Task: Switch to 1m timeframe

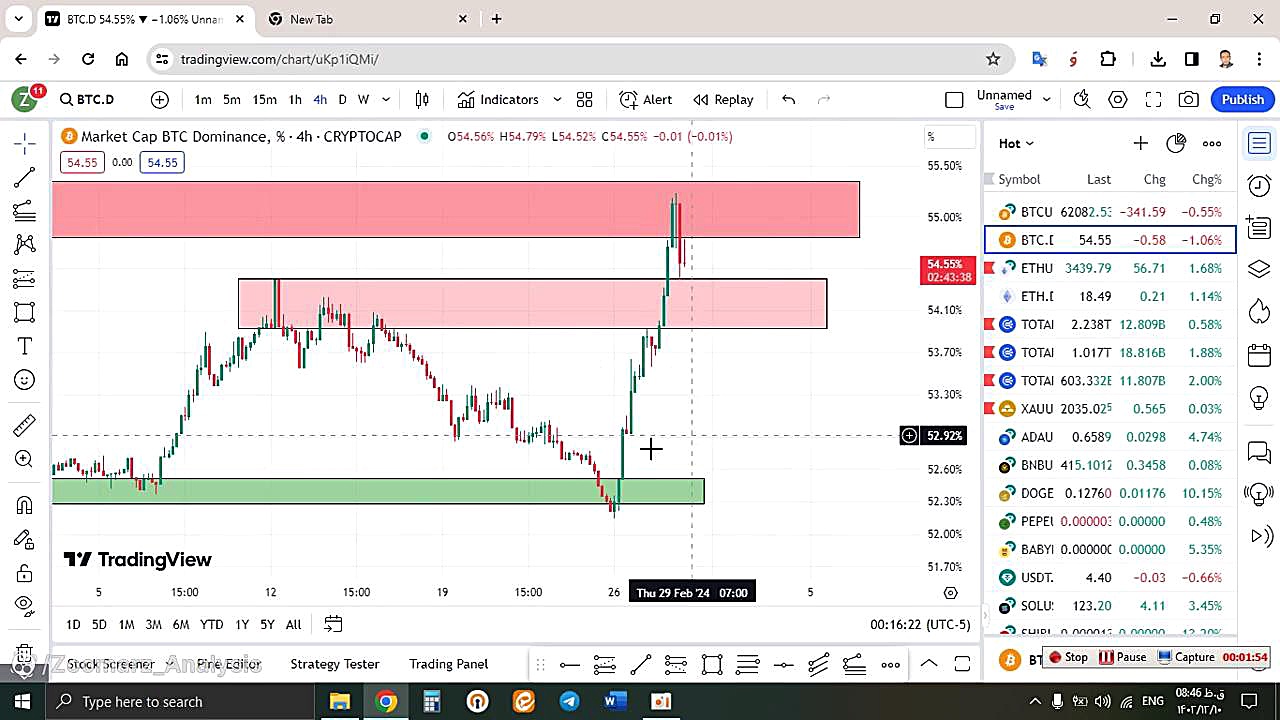Action: (203, 99)
